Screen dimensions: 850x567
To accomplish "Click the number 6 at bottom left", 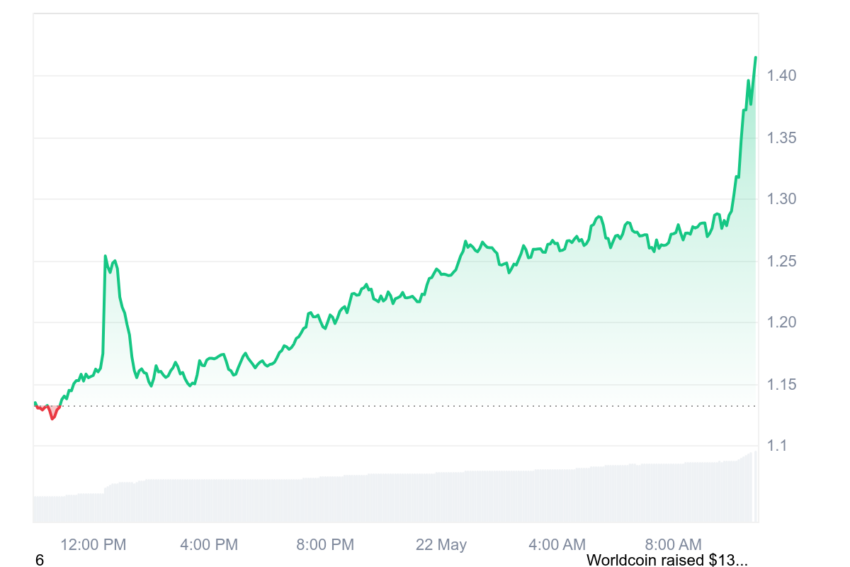I will [x=39, y=560].
